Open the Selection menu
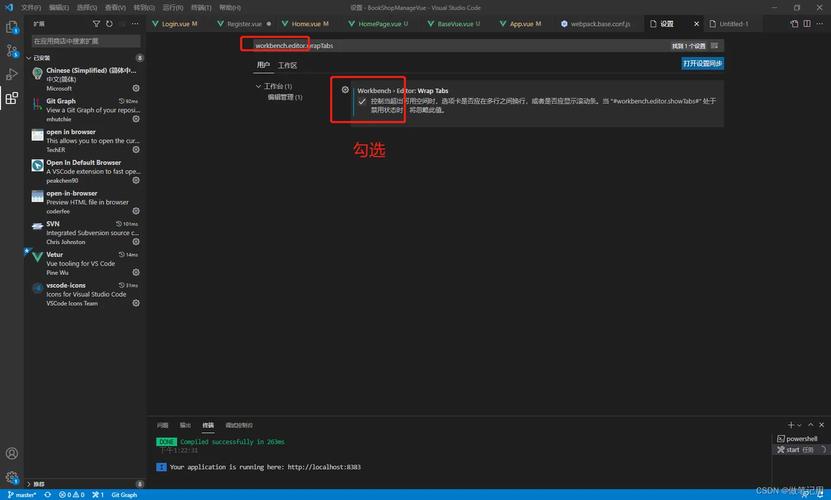 tap(87, 7)
